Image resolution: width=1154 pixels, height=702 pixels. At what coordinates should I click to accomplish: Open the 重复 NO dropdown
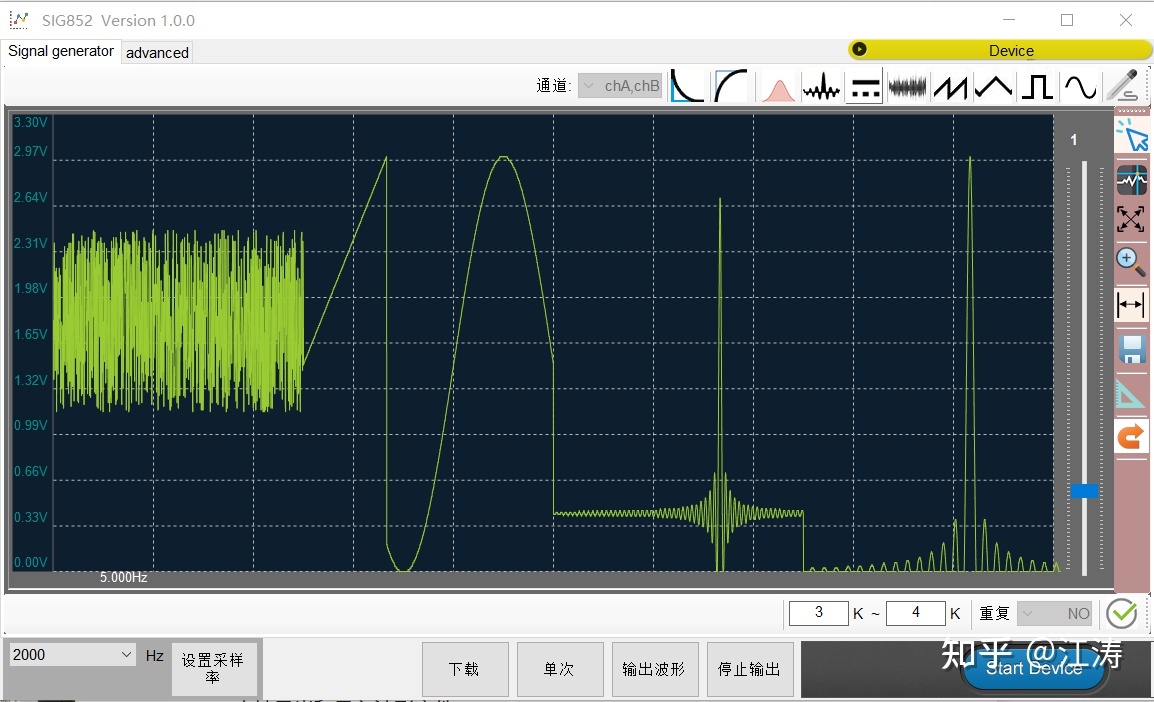click(x=1055, y=613)
